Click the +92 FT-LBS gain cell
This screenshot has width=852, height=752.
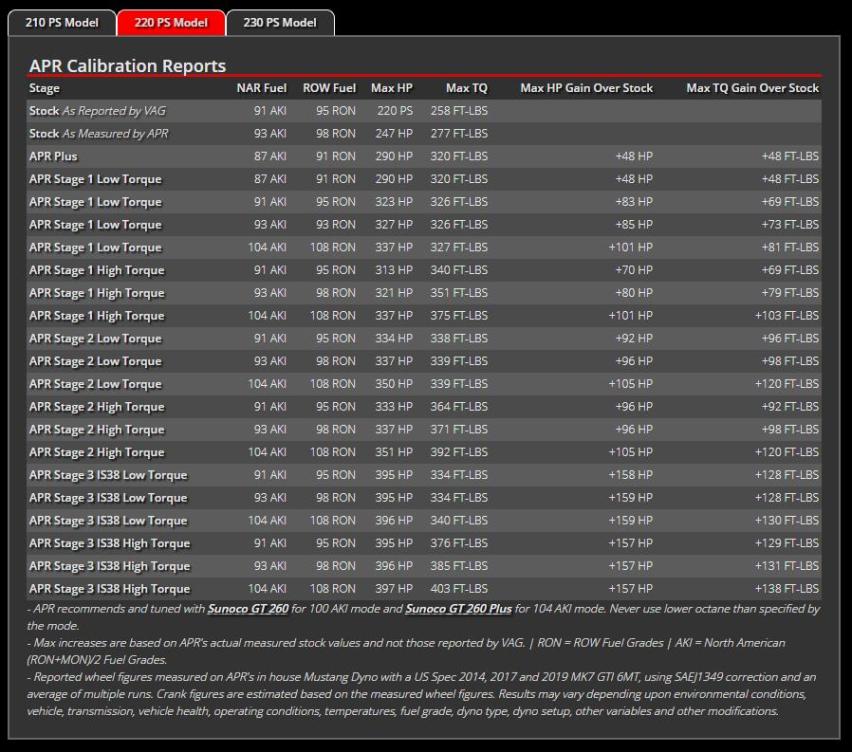[790, 407]
